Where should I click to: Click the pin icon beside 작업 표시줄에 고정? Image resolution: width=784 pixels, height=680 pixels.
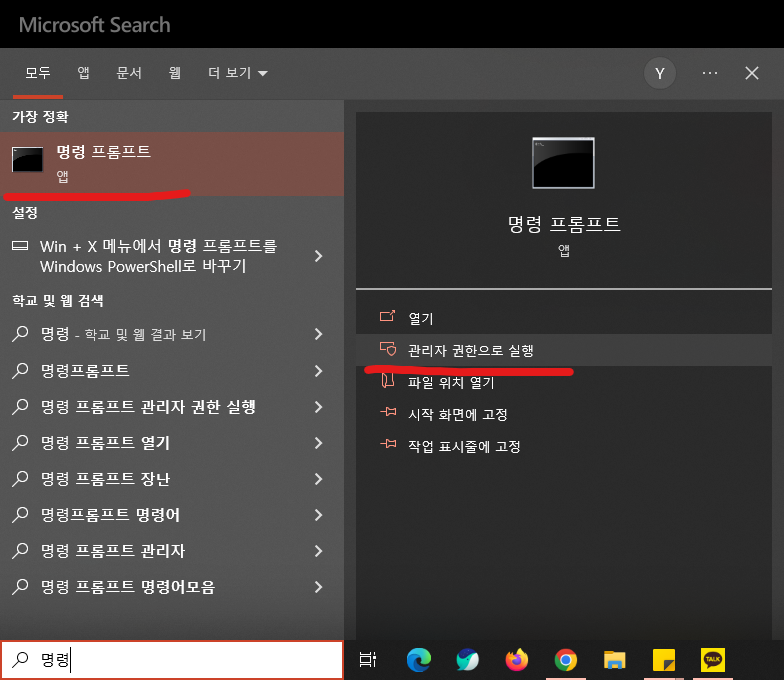[x=388, y=444]
